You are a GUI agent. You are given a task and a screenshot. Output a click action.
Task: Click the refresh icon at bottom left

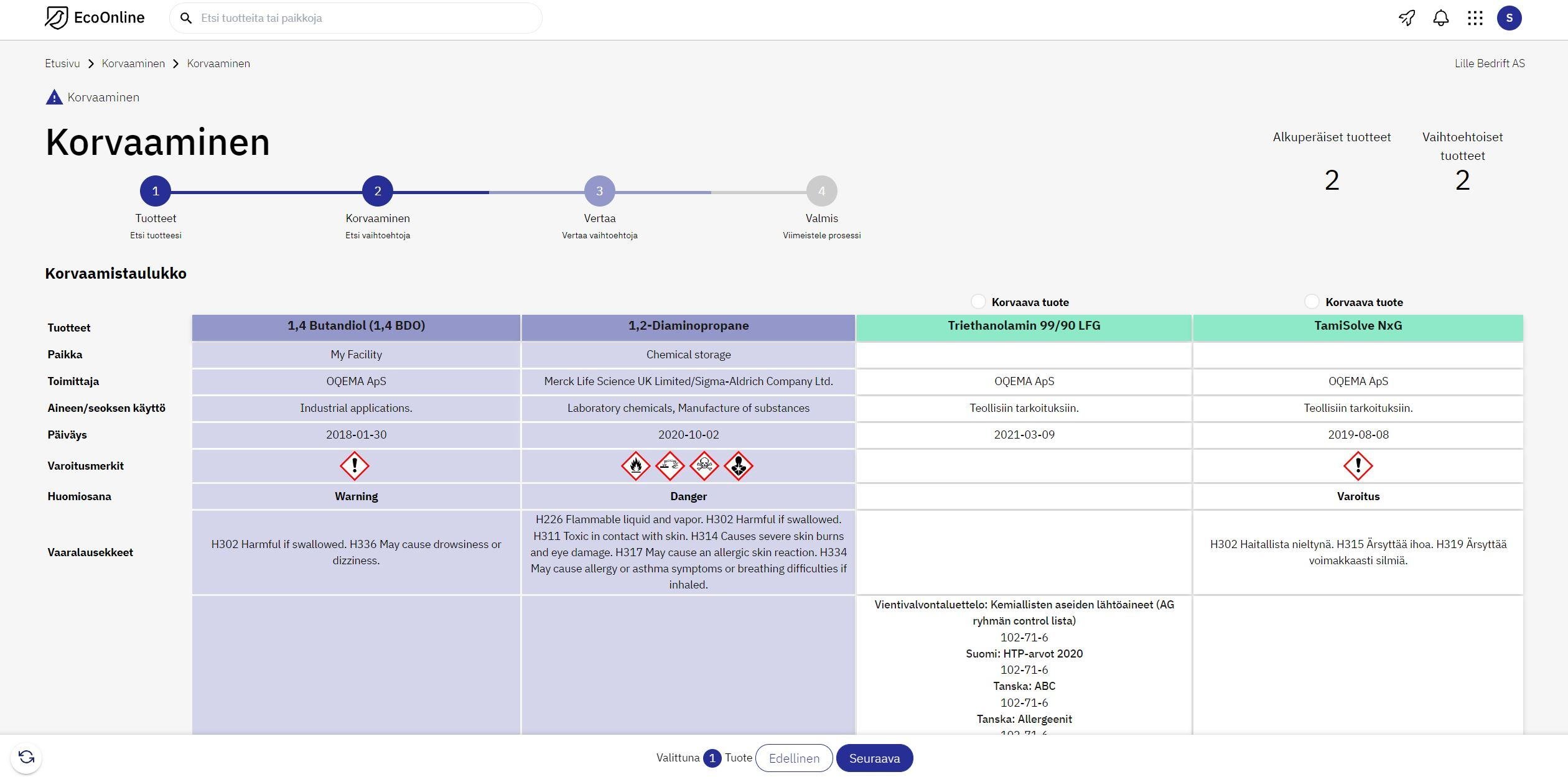point(26,757)
